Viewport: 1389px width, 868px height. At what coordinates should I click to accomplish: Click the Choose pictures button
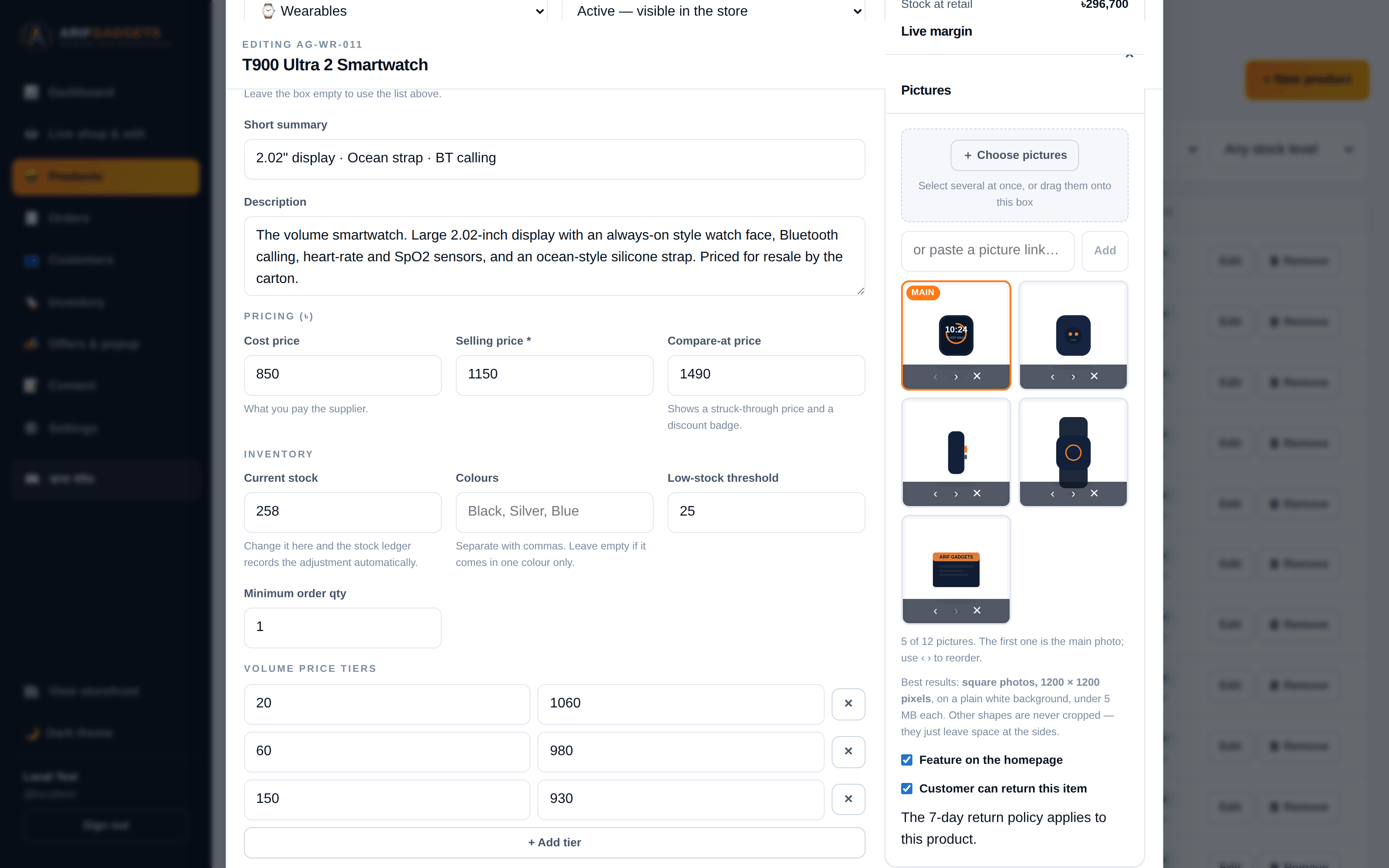click(1014, 155)
